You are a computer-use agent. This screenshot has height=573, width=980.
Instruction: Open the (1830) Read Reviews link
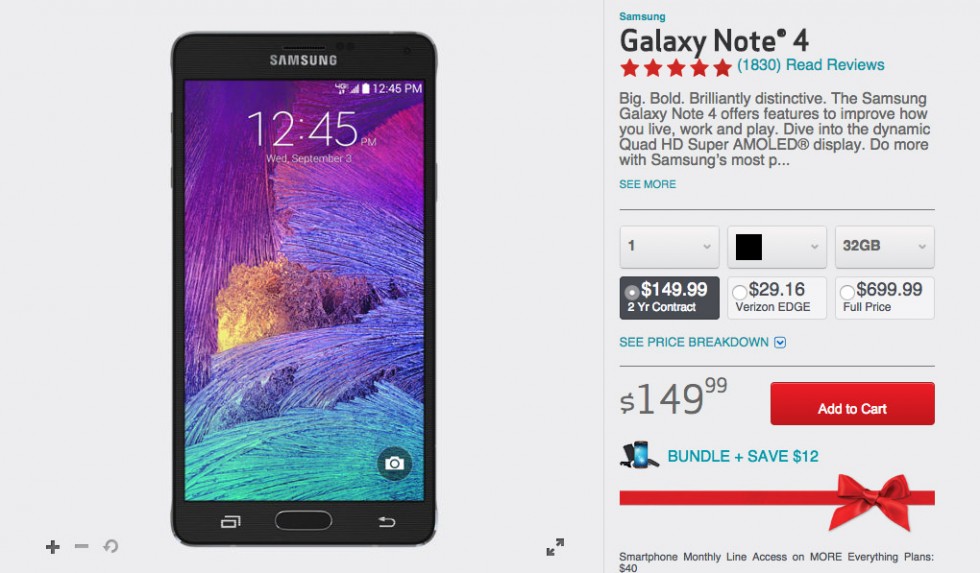pos(811,64)
